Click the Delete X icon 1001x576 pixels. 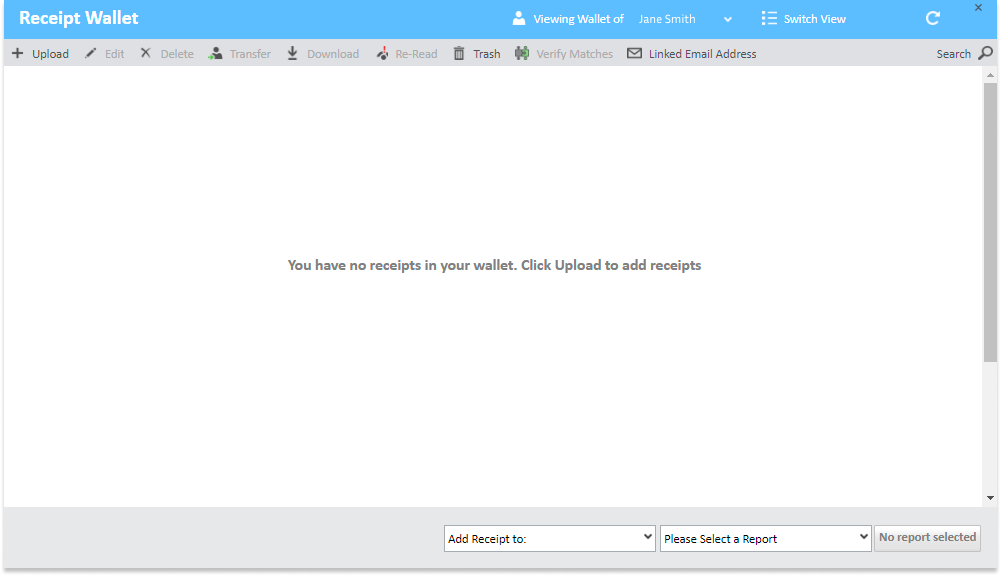click(x=145, y=54)
